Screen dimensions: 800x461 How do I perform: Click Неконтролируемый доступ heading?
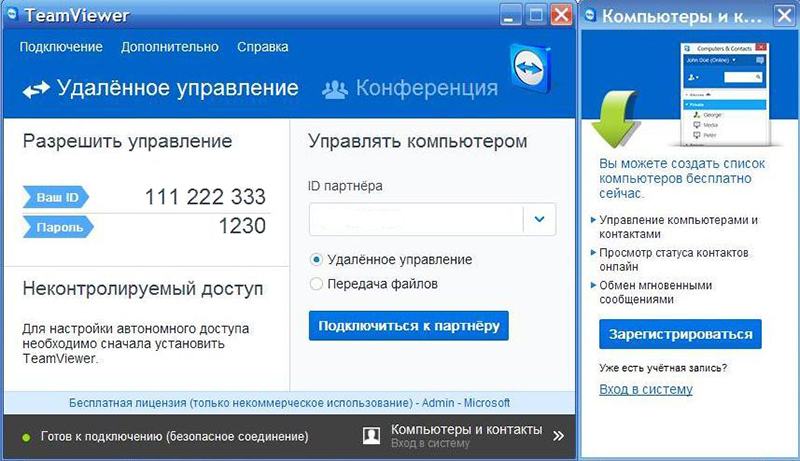pyautogui.click(x=143, y=289)
